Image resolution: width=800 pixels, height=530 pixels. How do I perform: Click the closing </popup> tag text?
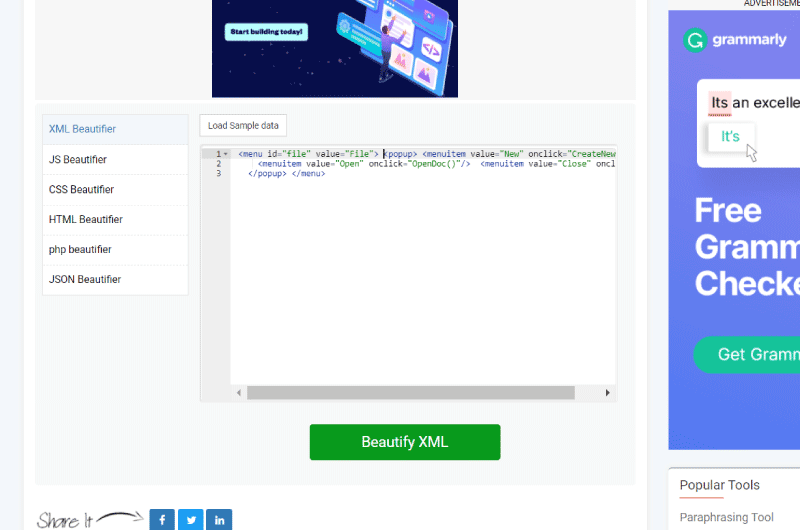click(x=267, y=173)
